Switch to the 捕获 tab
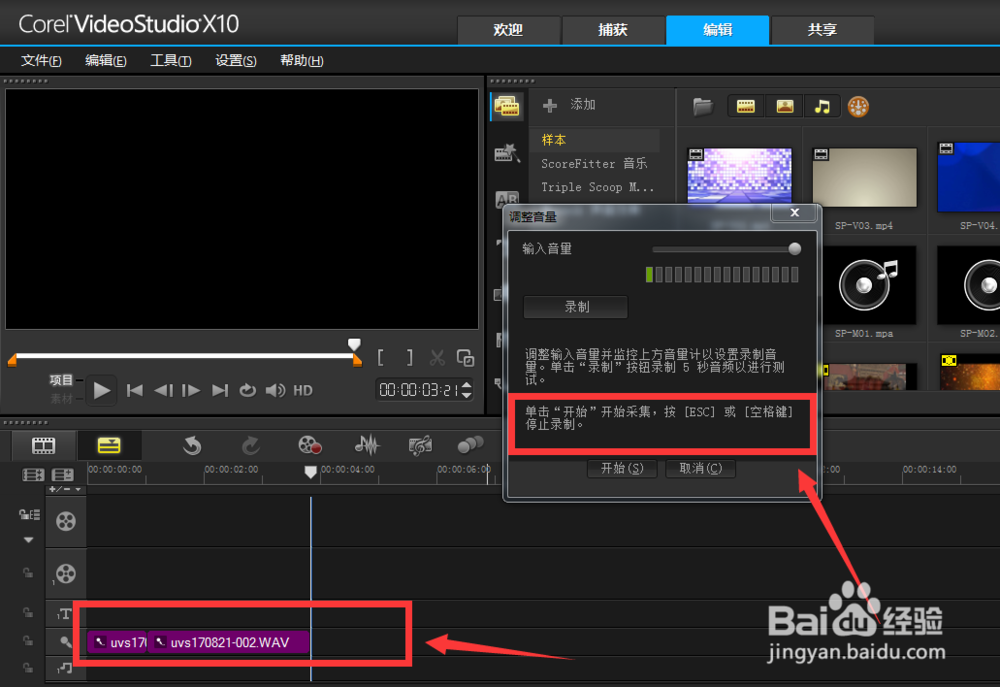 (613, 30)
